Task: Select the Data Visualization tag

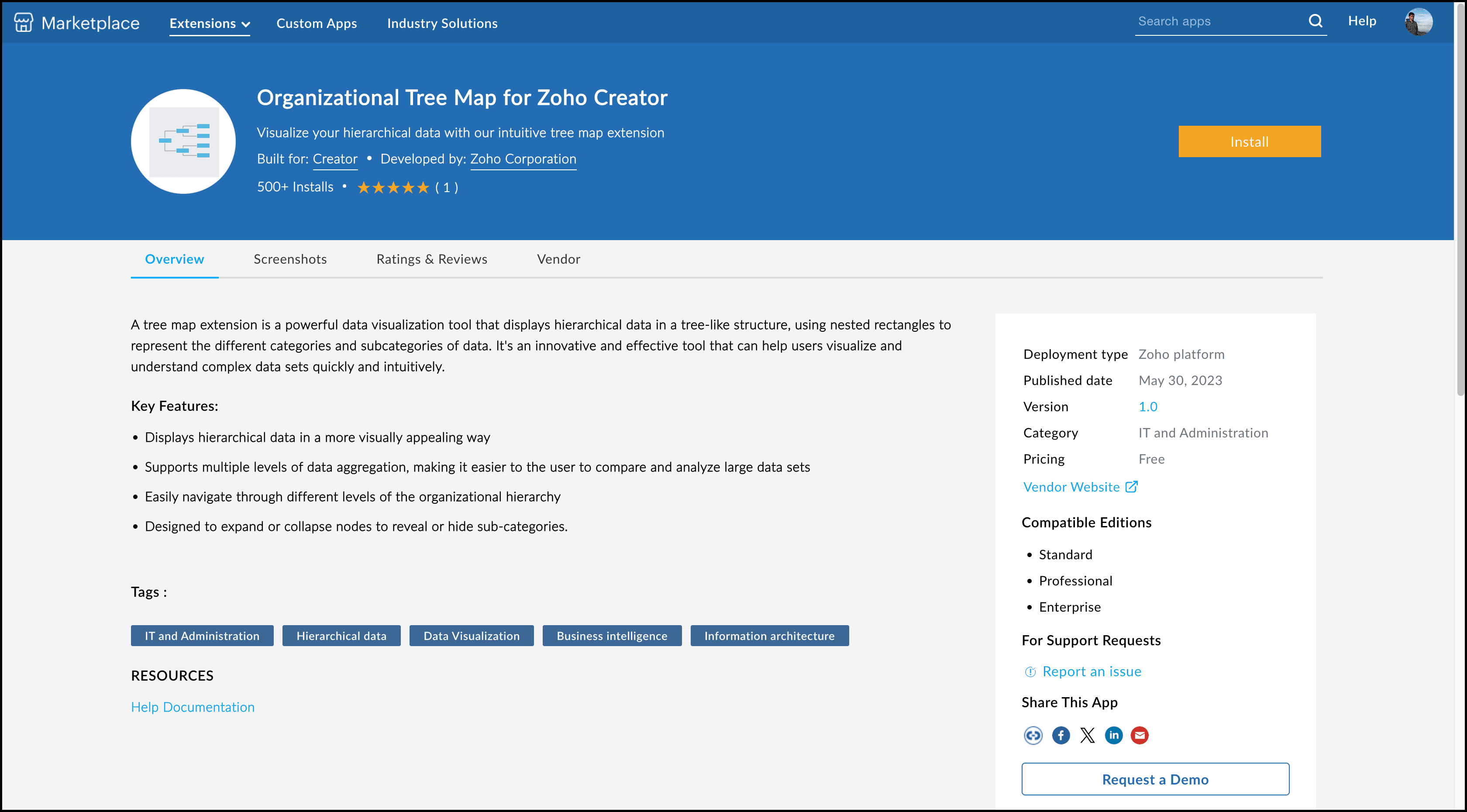Action: click(471, 636)
